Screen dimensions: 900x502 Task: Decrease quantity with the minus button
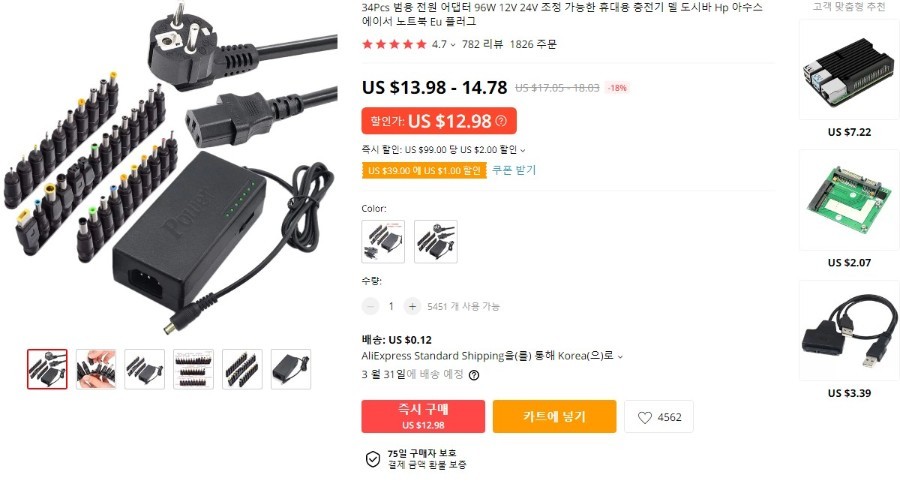[371, 306]
